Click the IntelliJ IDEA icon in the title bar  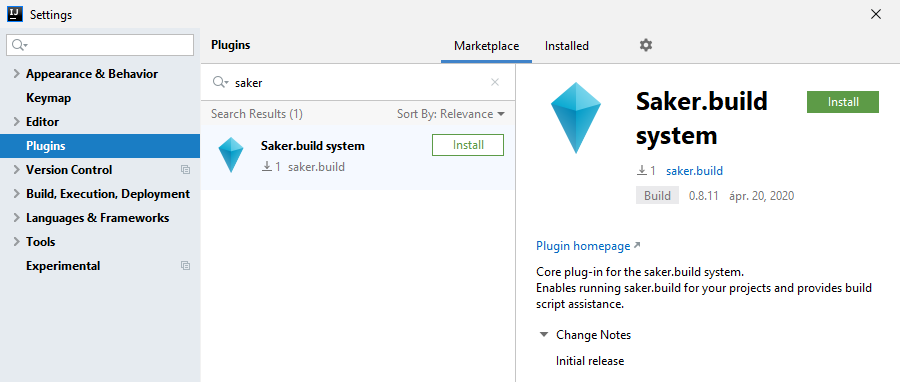15,14
